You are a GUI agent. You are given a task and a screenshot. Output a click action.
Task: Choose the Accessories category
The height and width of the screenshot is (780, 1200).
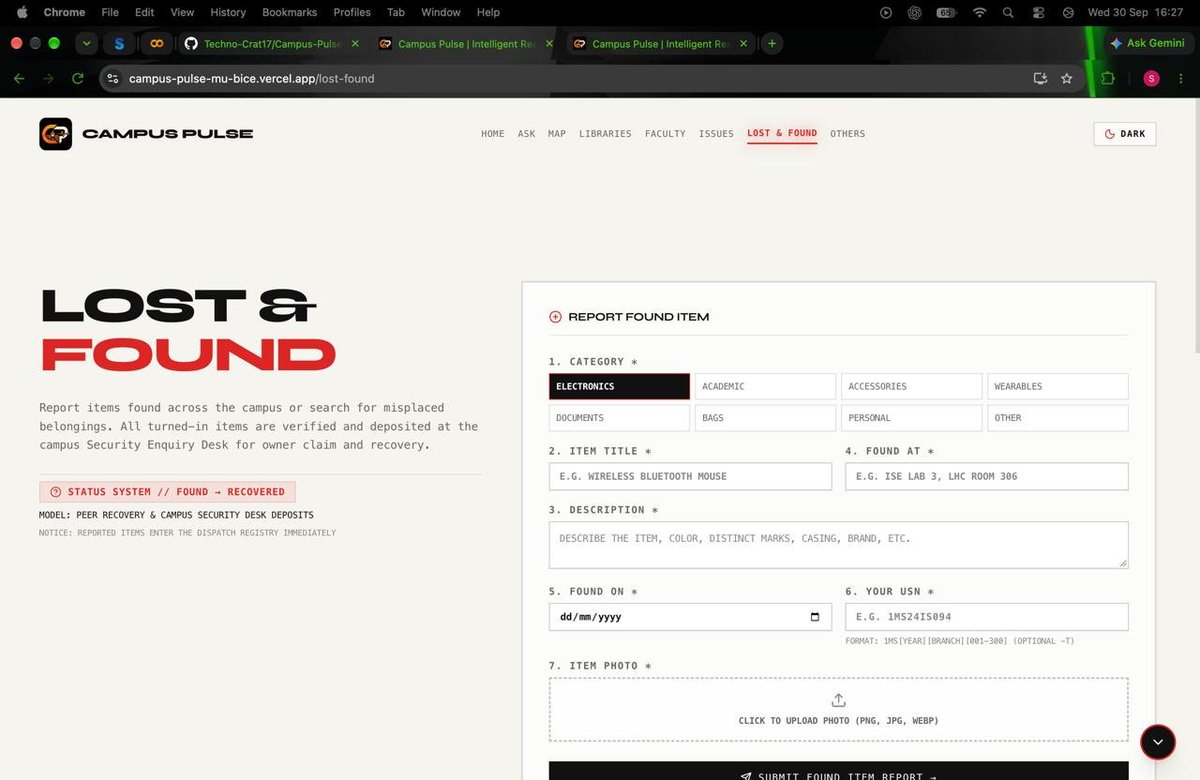tap(911, 386)
